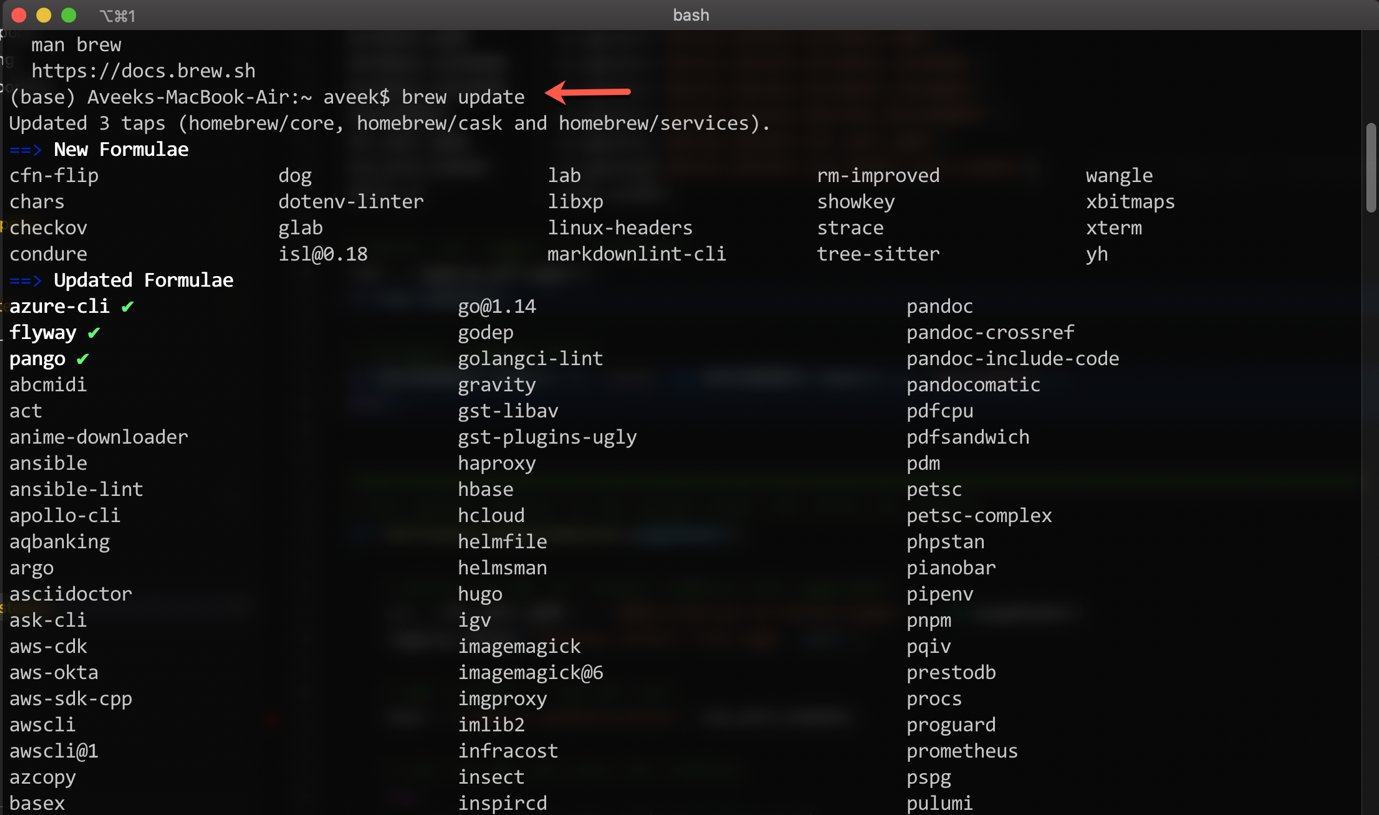1379x815 pixels.
Task: Click the 'infracost' formula name
Action: 508,751
